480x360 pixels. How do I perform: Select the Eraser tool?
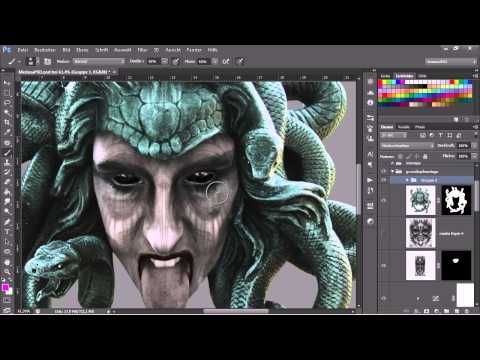[x=7, y=182]
